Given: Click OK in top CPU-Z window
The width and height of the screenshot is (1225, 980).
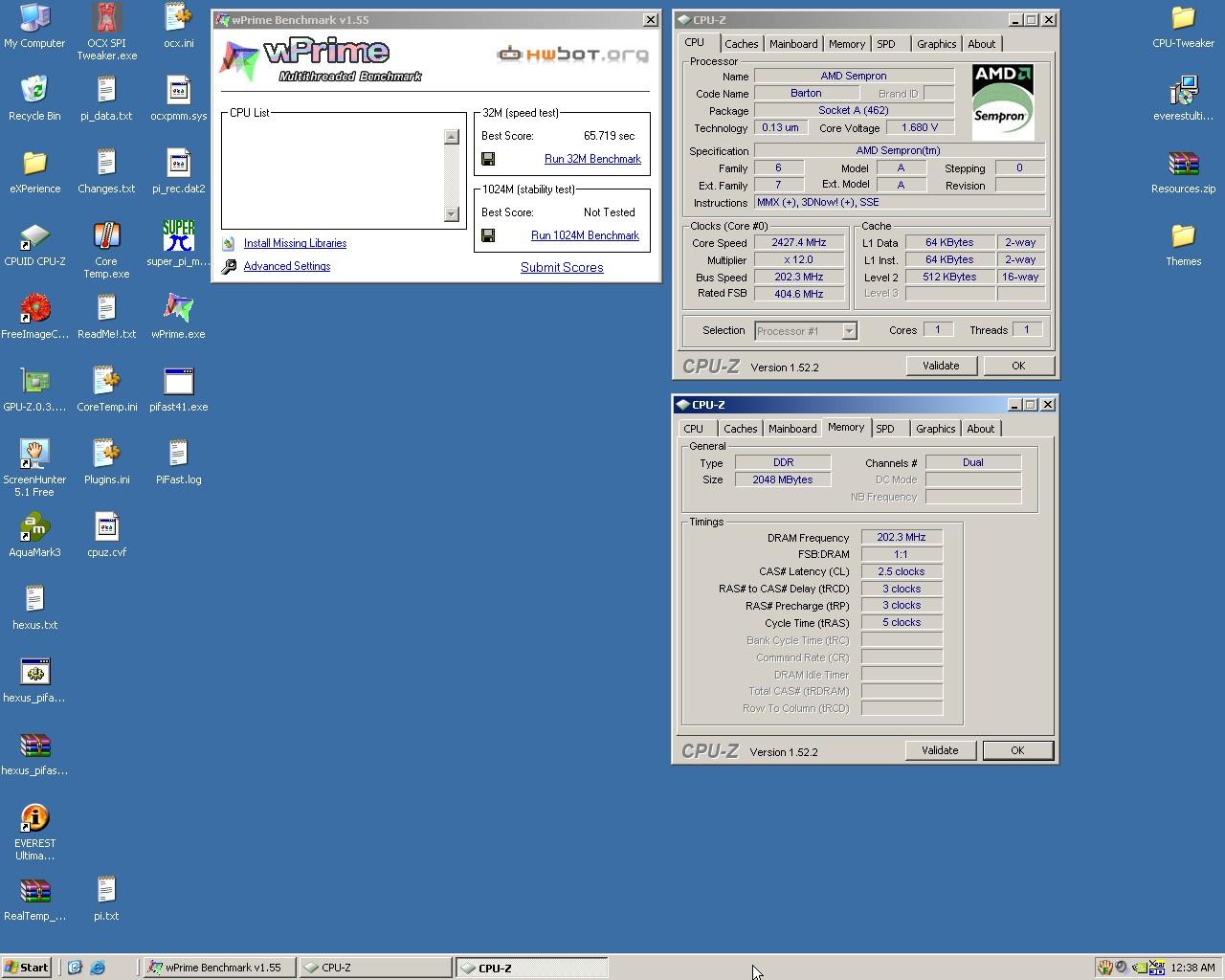Looking at the screenshot, I should click(x=1018, y=366).
